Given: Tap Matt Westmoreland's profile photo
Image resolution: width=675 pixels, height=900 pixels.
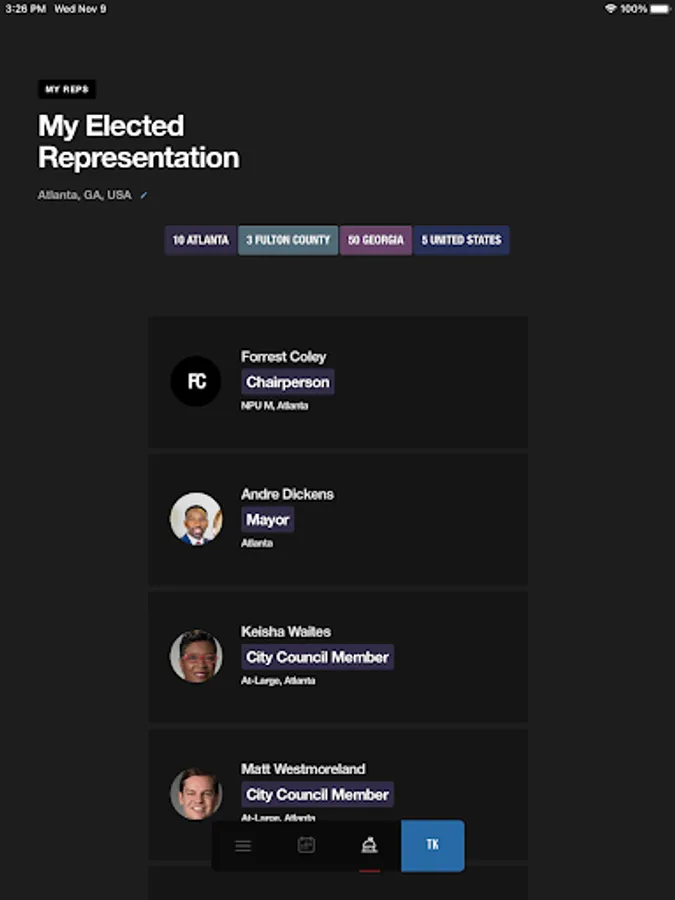Looking at the screenshot, I should tap(196, 793).
